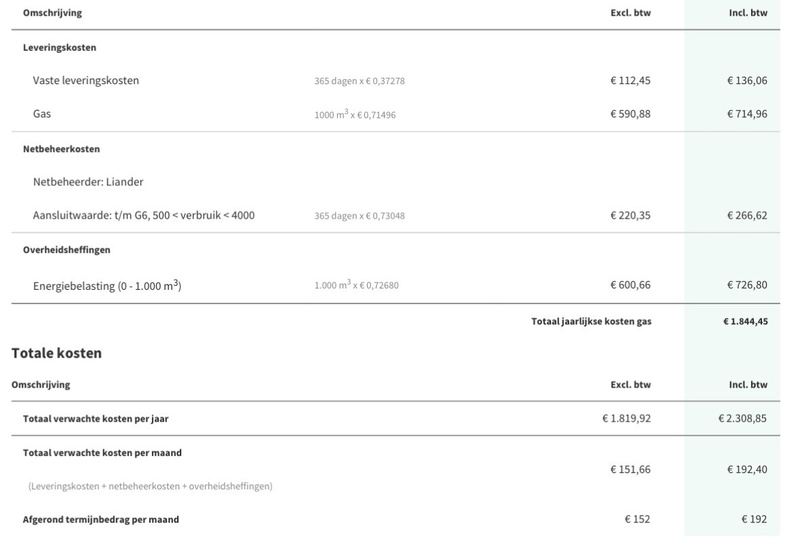Click the Leveringskosten section heading
The image size is (800, 560).
tap(60, 47)
